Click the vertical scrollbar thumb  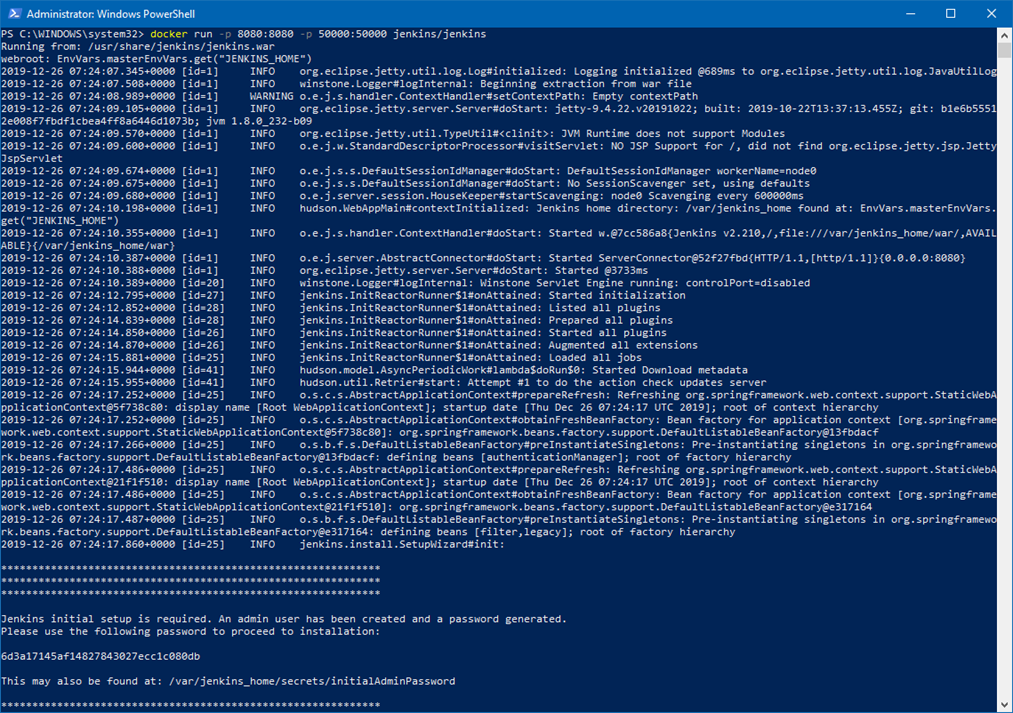point(1004,50)
